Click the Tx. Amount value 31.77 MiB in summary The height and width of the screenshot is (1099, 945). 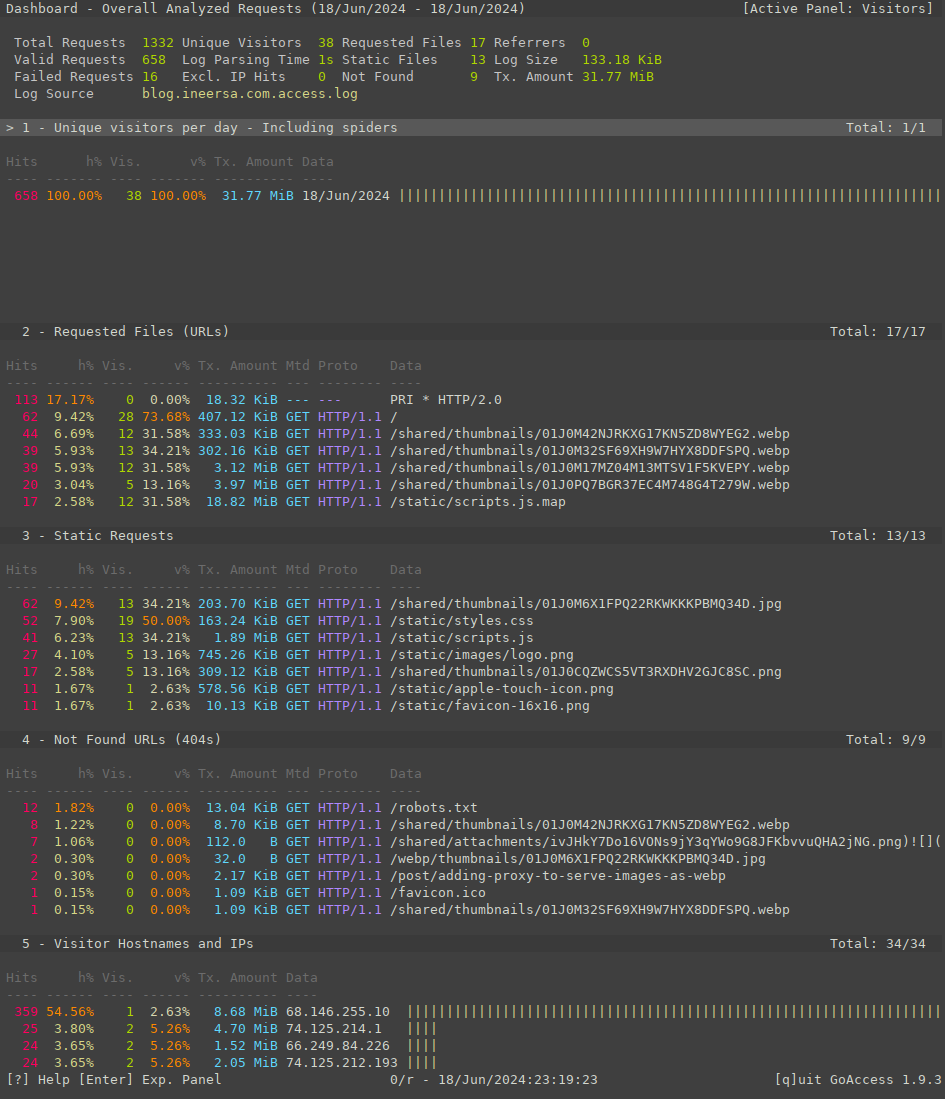618,76
